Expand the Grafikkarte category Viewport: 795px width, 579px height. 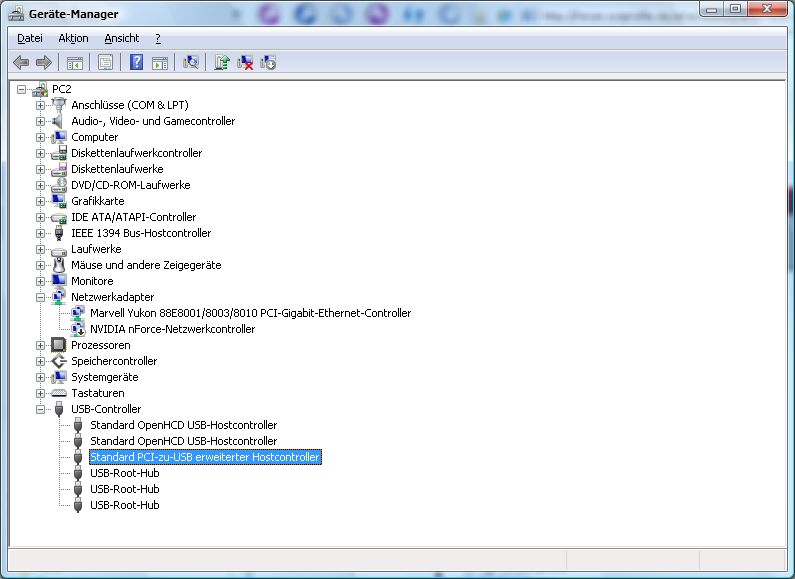click(x=40, y=201)
